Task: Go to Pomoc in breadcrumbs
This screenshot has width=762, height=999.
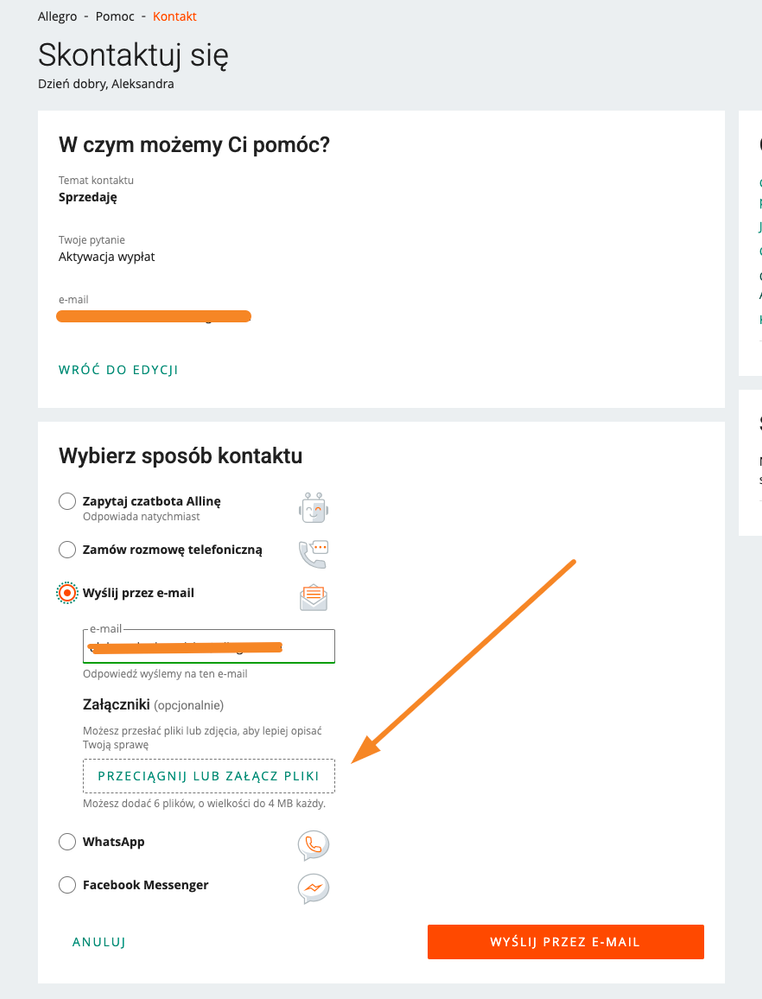Action: click(x=115, y=17)
